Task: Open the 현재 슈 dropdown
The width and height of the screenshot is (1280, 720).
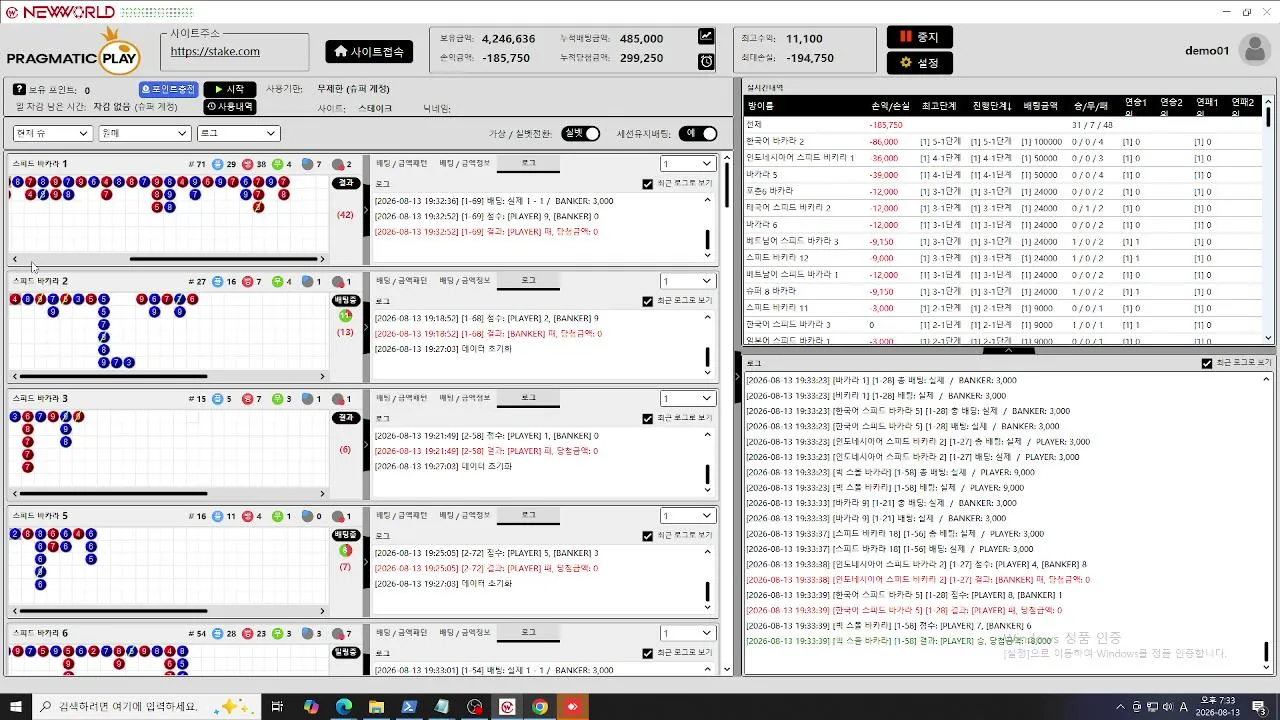Action: [x=53, y=133]
